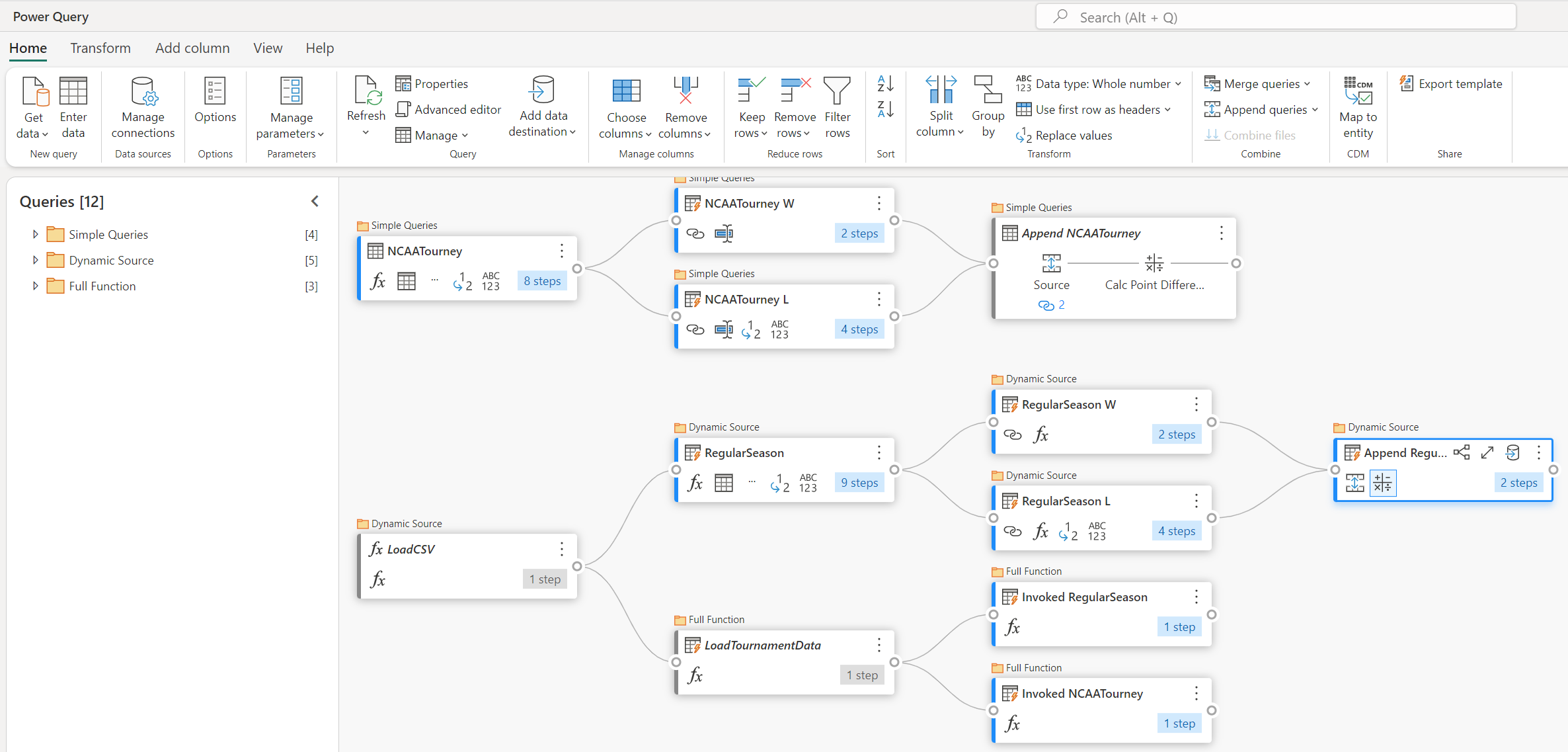Select the LoadTournamentData node title
This screenshot has height=752, width=1568.
pos(762,645)
